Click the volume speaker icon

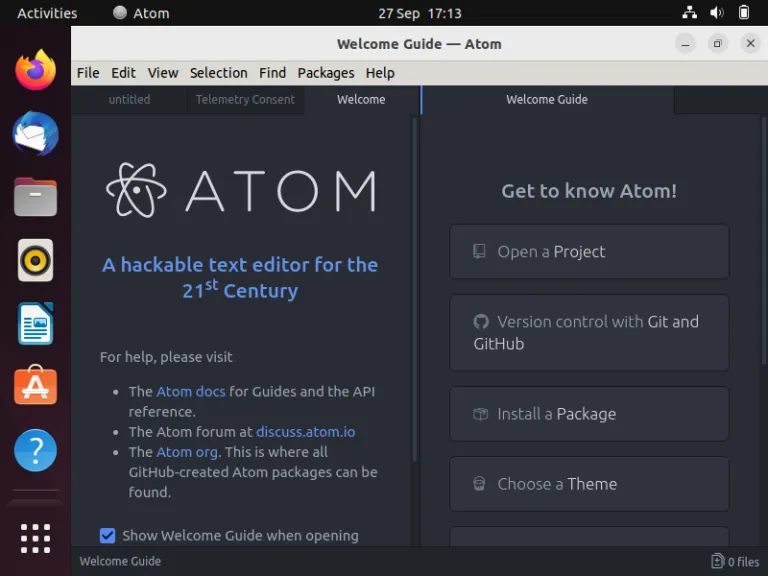tap(717, 13)
